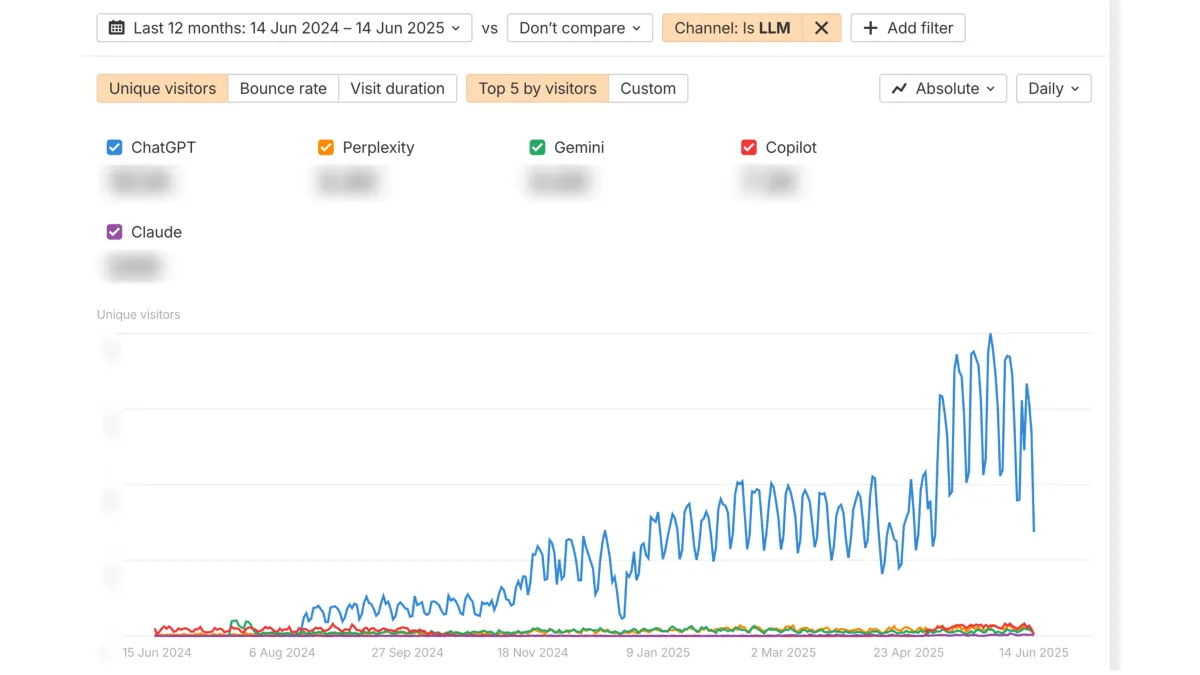Select the Top 5 by visitors tab

536,88
